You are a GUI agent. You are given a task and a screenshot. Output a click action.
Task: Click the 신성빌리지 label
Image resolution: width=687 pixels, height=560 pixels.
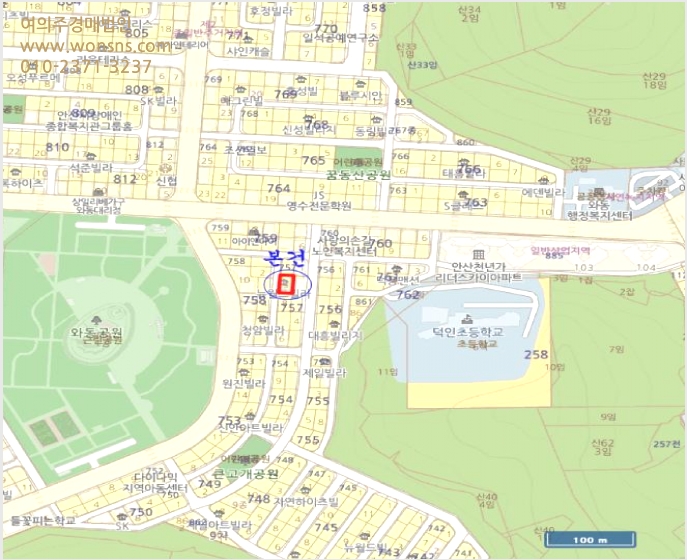point(309,130)
